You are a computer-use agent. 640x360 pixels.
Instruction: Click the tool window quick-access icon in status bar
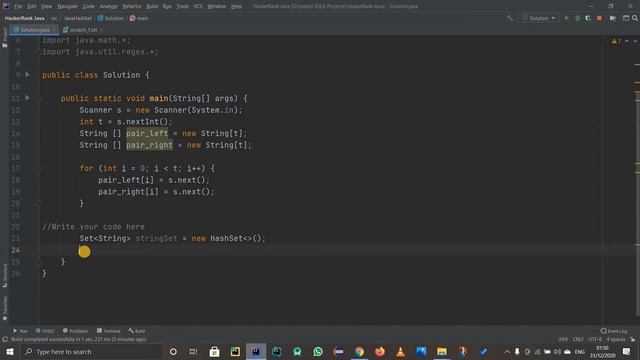coord(5,339)
